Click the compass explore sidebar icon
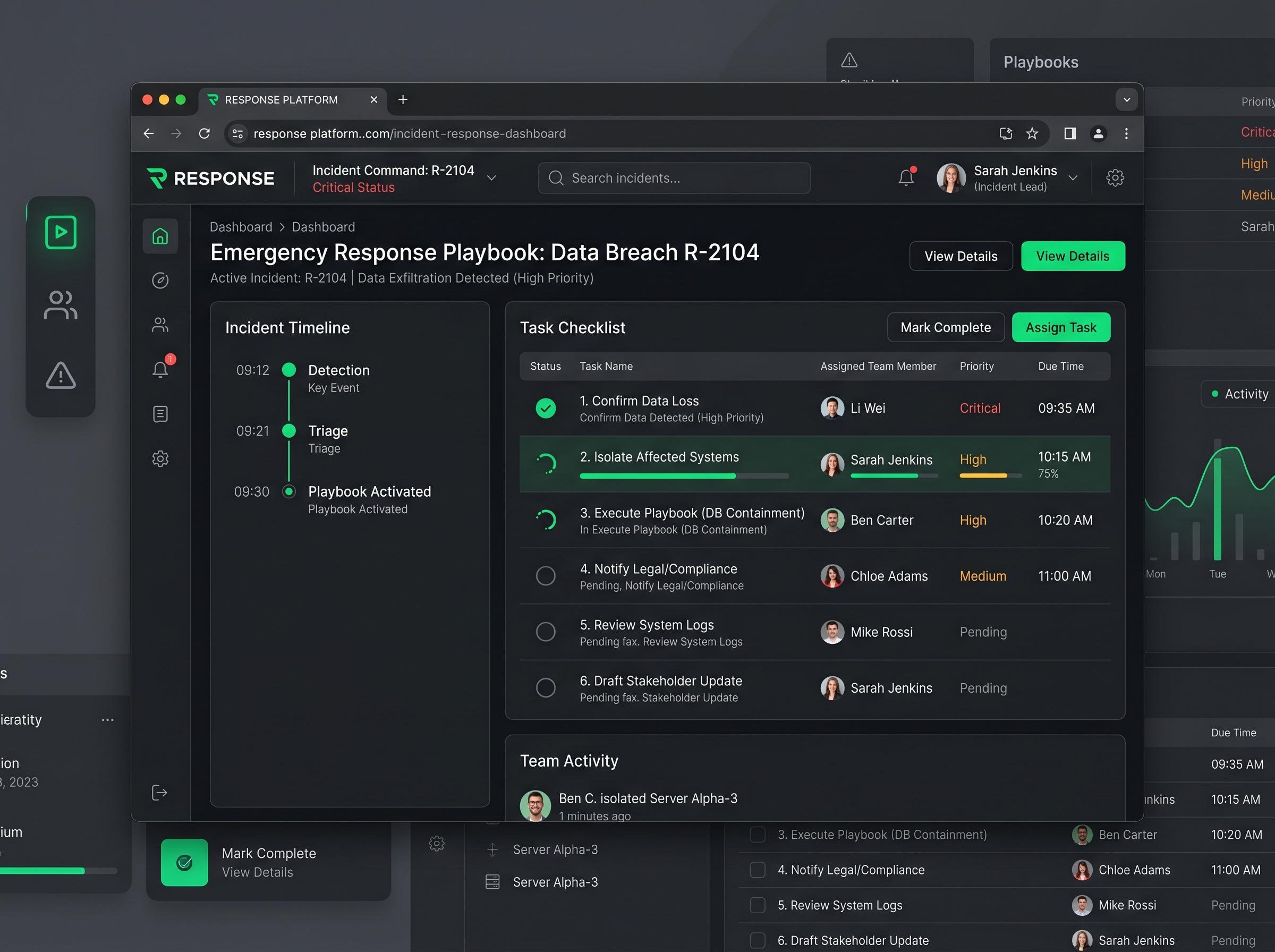The image size is (1275, 952). click(160, 280)
